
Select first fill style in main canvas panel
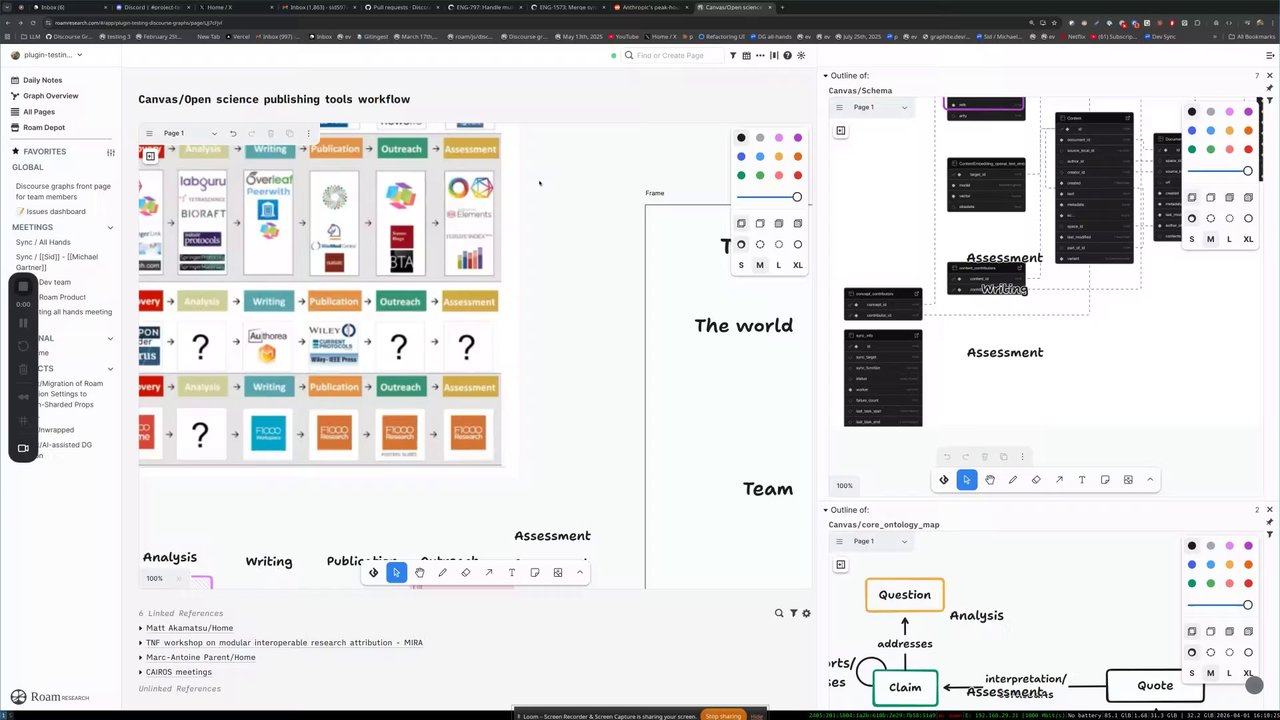point(741,223)
